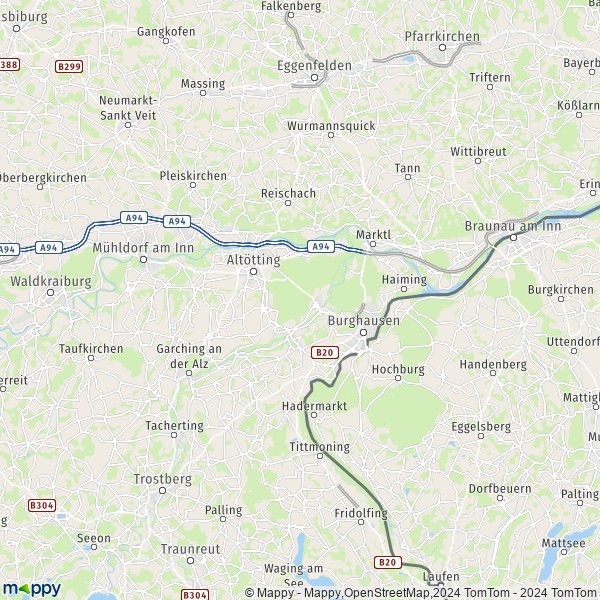
Task: Select the Wurmannsquick label
Action: 331,126
